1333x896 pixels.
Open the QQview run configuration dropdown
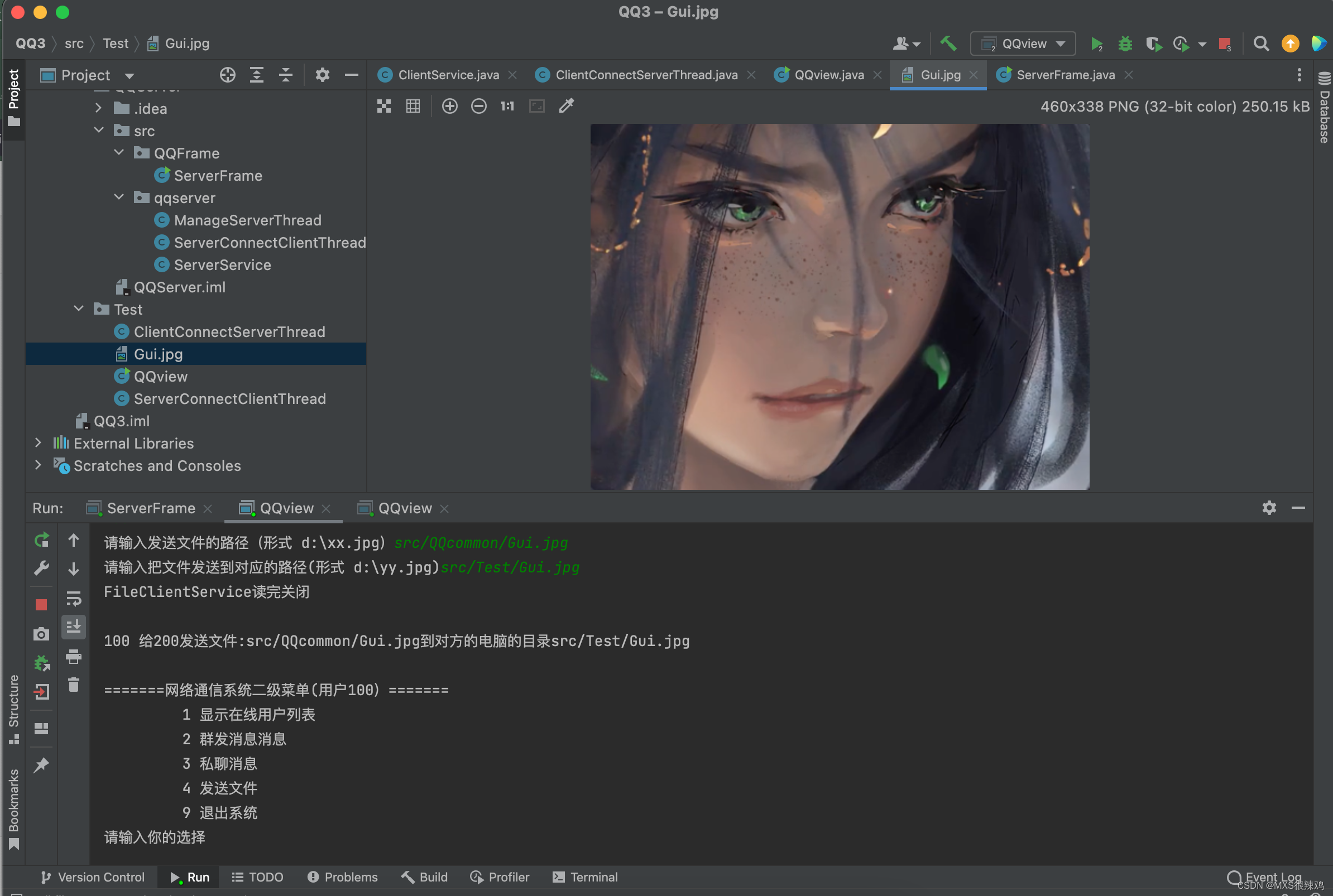click(x=1023, y=44)
